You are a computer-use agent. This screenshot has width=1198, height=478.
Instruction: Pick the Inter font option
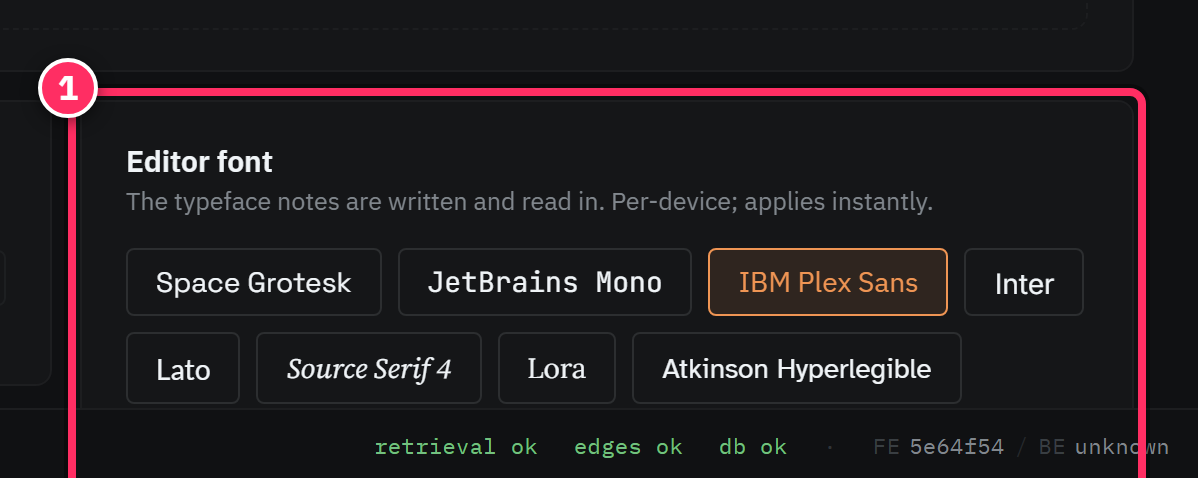pos(1024,282)
